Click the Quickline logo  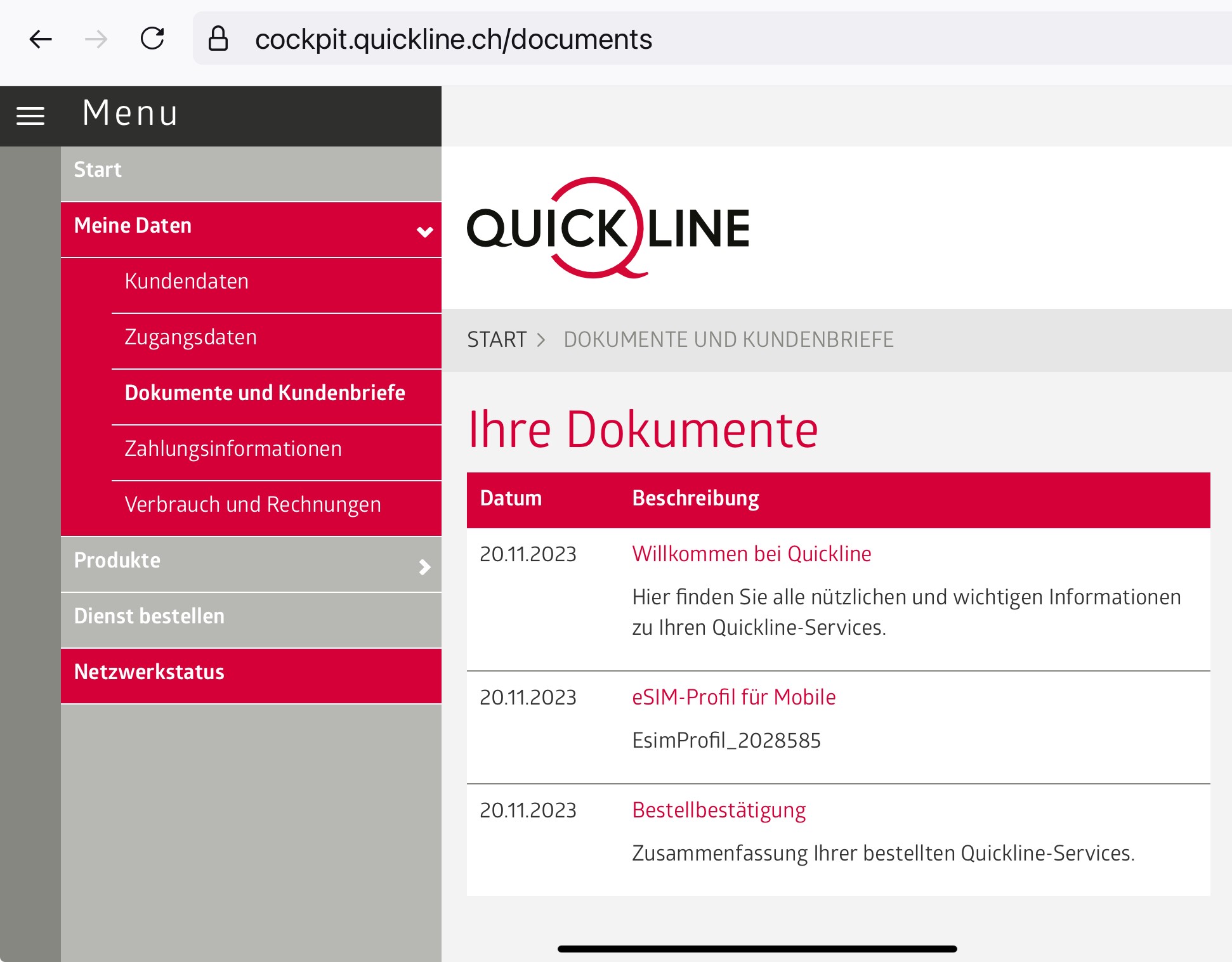[x=608, y=228]
